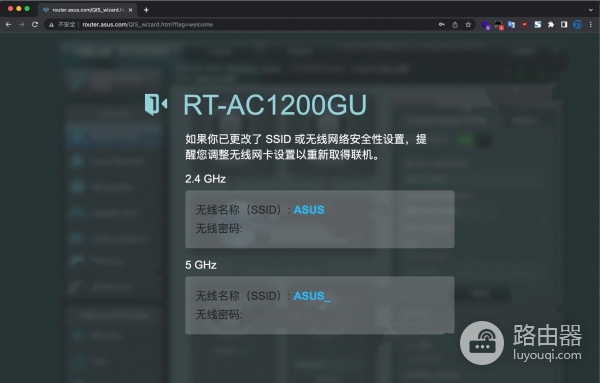Share this page from the address bar
The width and height of the screenshot is (600, 383).
point(455,24)
